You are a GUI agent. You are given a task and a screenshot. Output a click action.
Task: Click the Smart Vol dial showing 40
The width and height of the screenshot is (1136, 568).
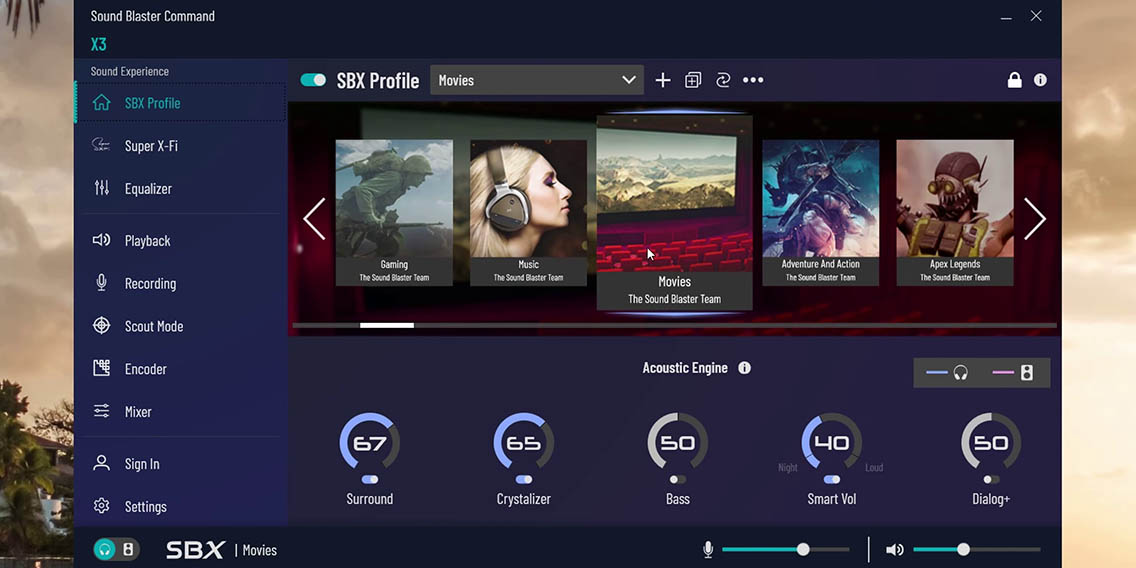point(832,442)
